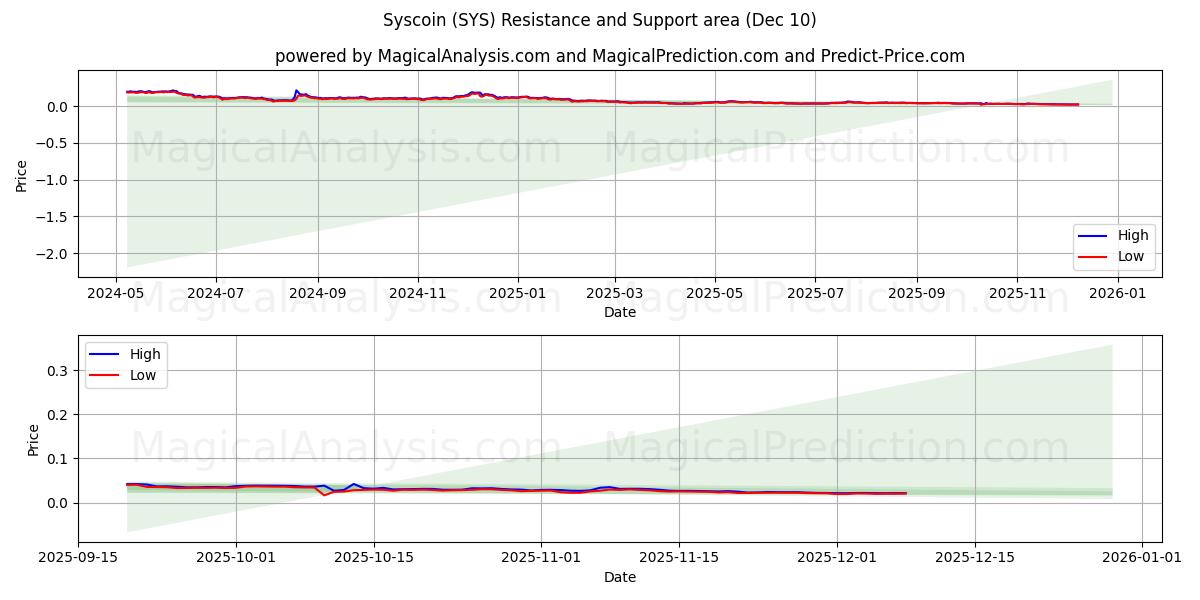Open the top chart legend box
This screenshot has height=600, width=1200.
[1115, 244]
